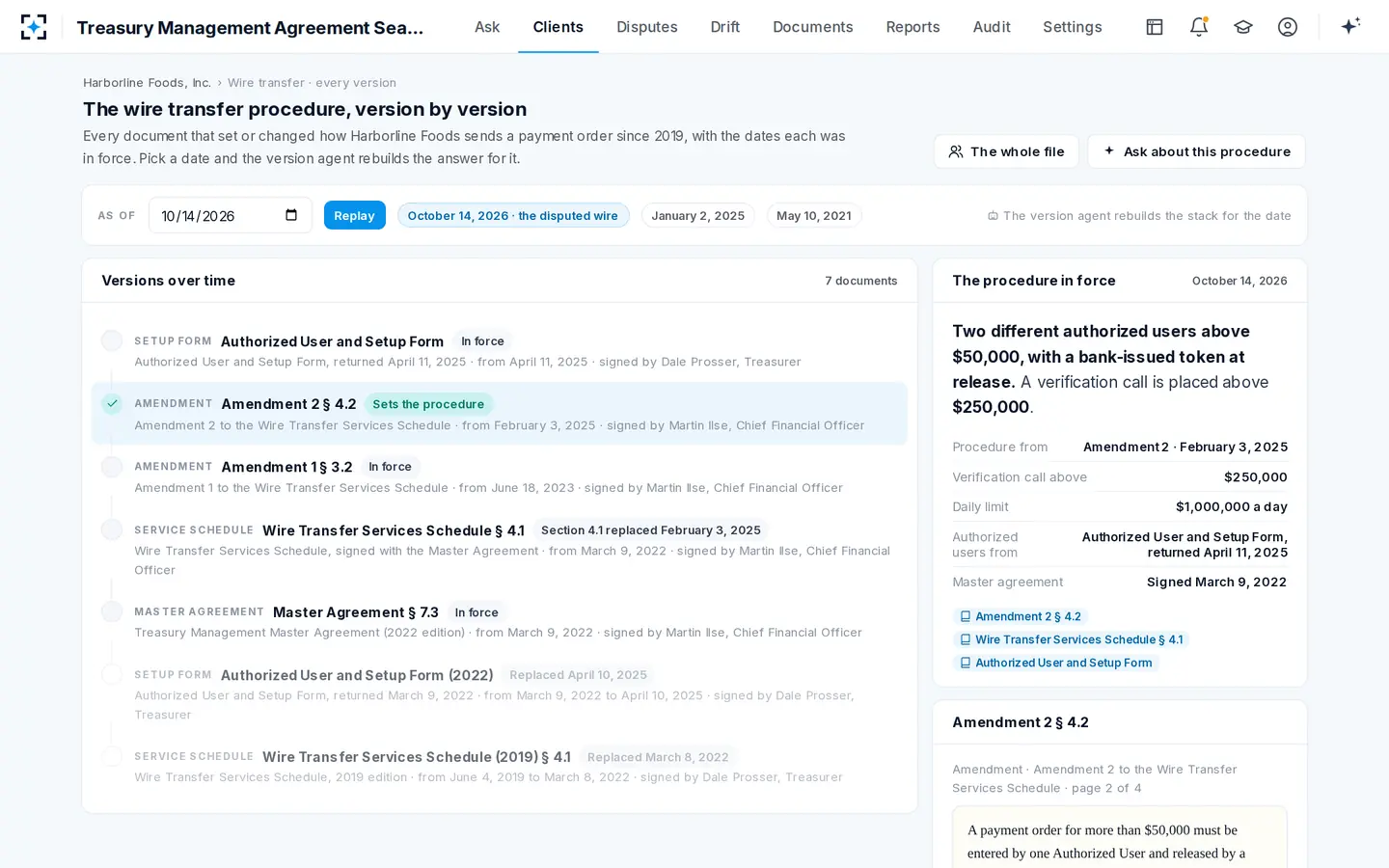1389x868 pixels.
Task: Select the timeline marker for the in-force Setup Form
Action: tap(112, 340)
